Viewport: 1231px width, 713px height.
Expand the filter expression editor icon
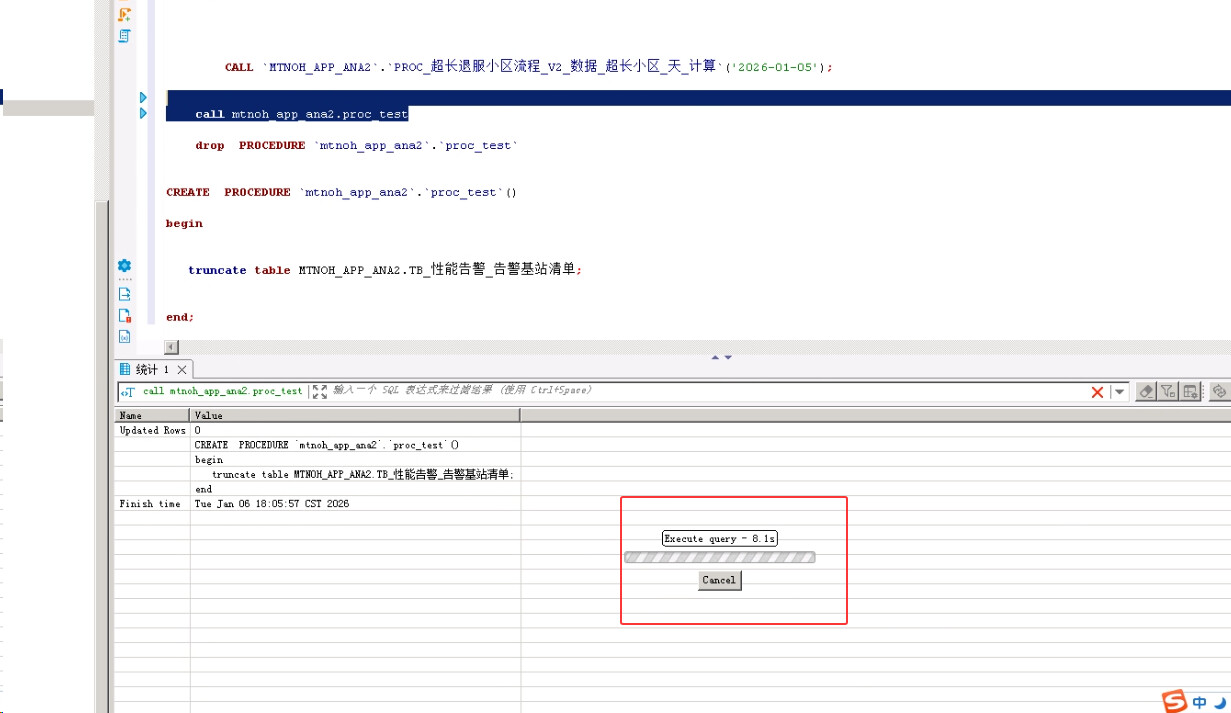tap(319, 392)
